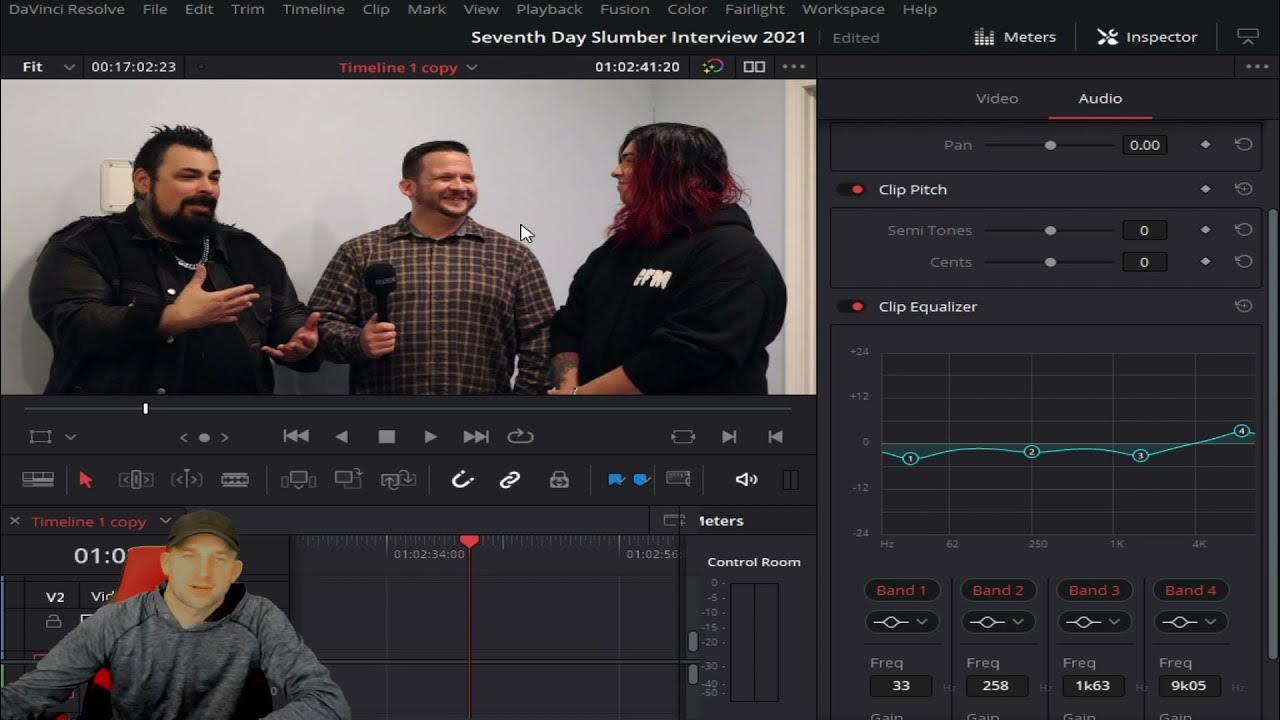
Task: Open the Band 1 filter type dropdown
Action: 901,622
